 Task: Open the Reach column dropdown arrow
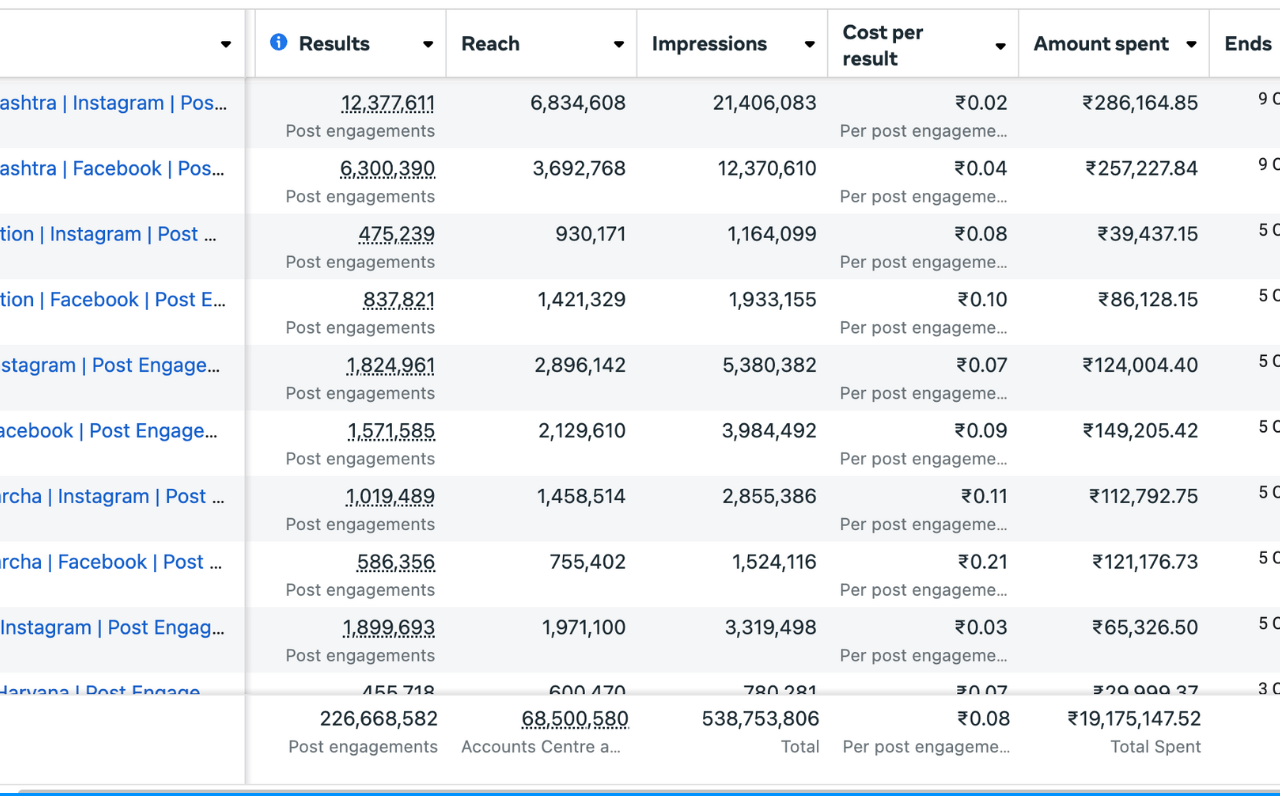click(x=619, y=44)
